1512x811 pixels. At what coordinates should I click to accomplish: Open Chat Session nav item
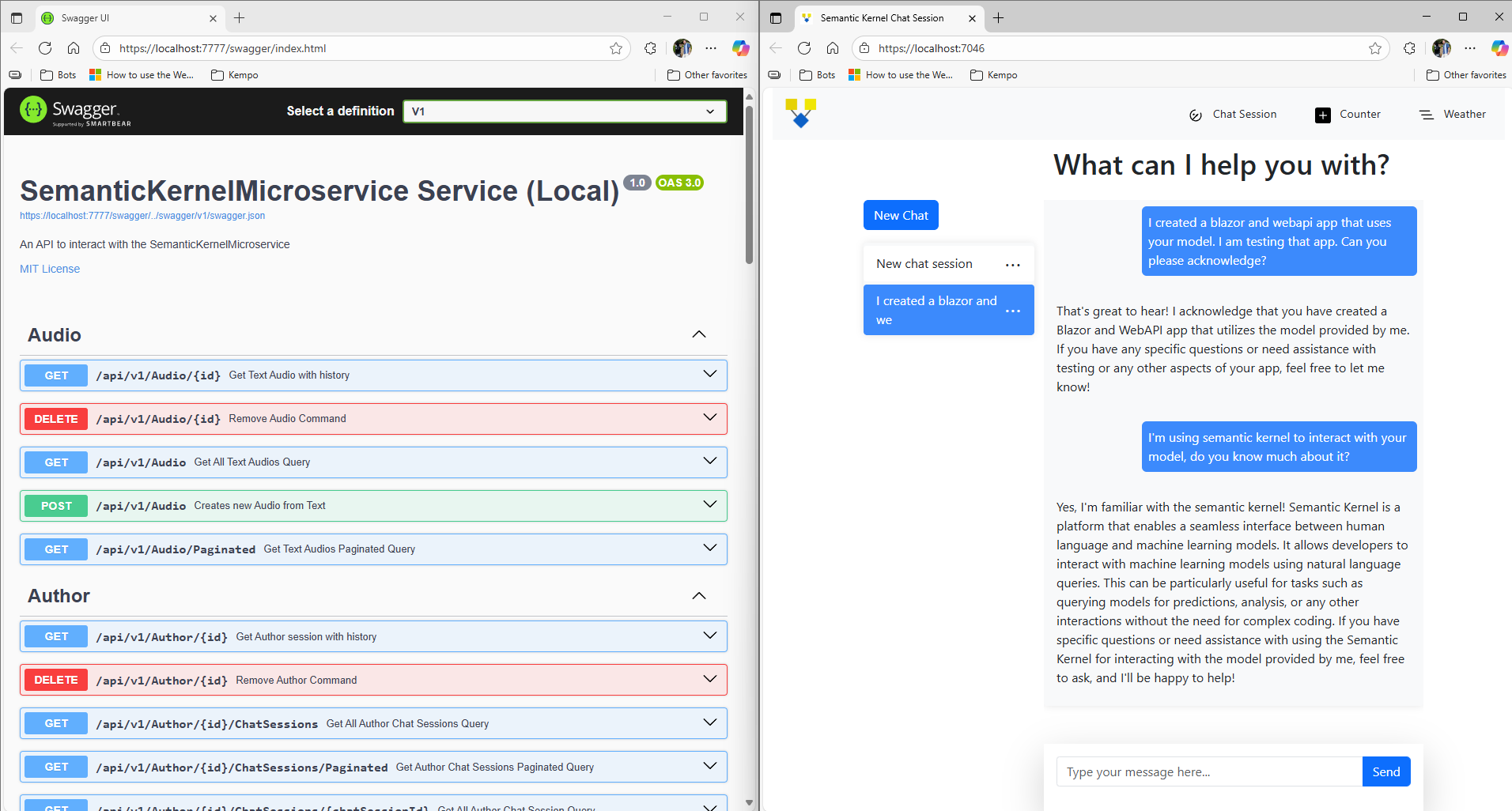tap(1233, 115)
